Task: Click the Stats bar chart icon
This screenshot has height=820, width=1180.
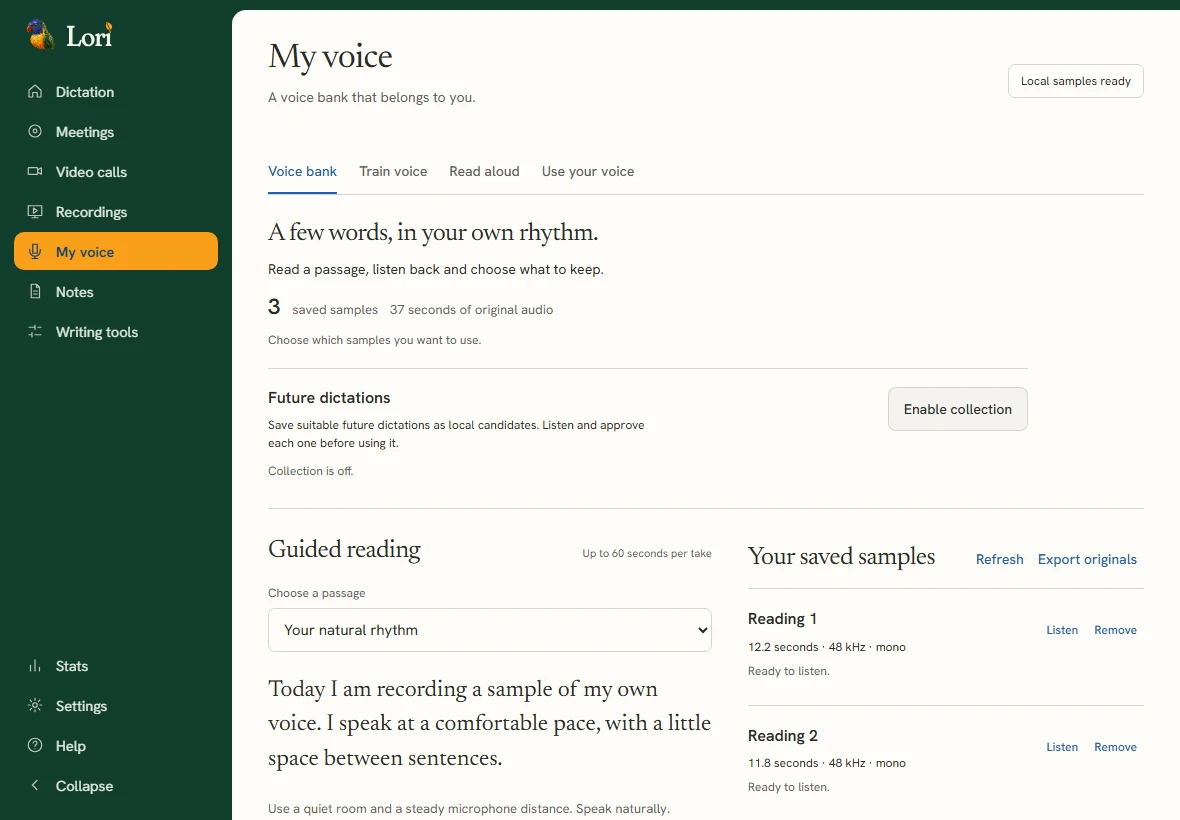Action: click(x=35, y=666)
